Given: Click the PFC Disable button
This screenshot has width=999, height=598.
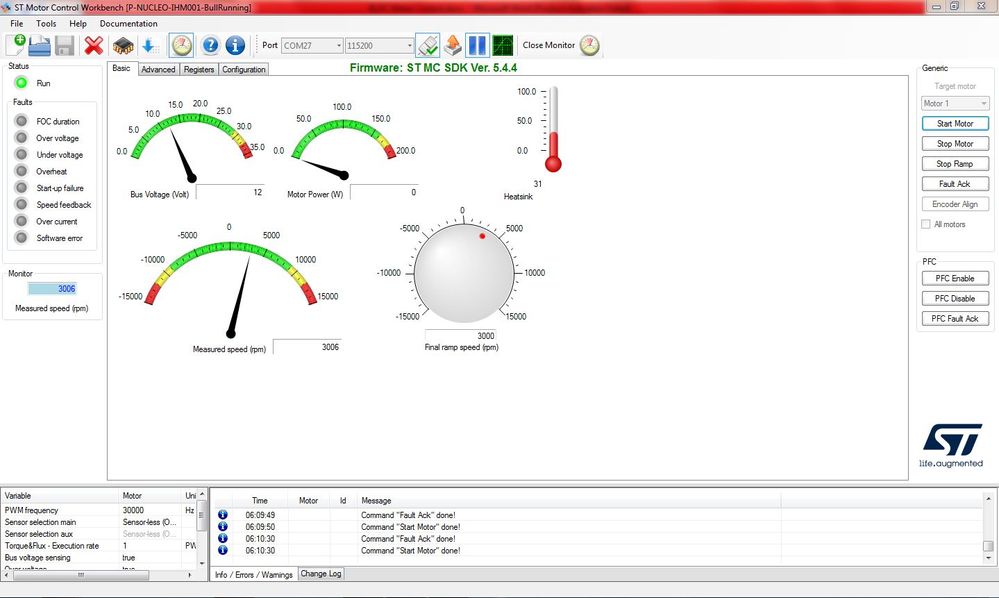Looking at the screenshot, I should [955, 299].
